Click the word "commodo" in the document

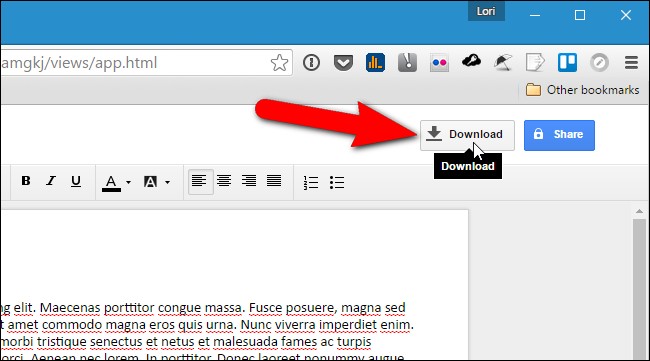click(73, 325)
